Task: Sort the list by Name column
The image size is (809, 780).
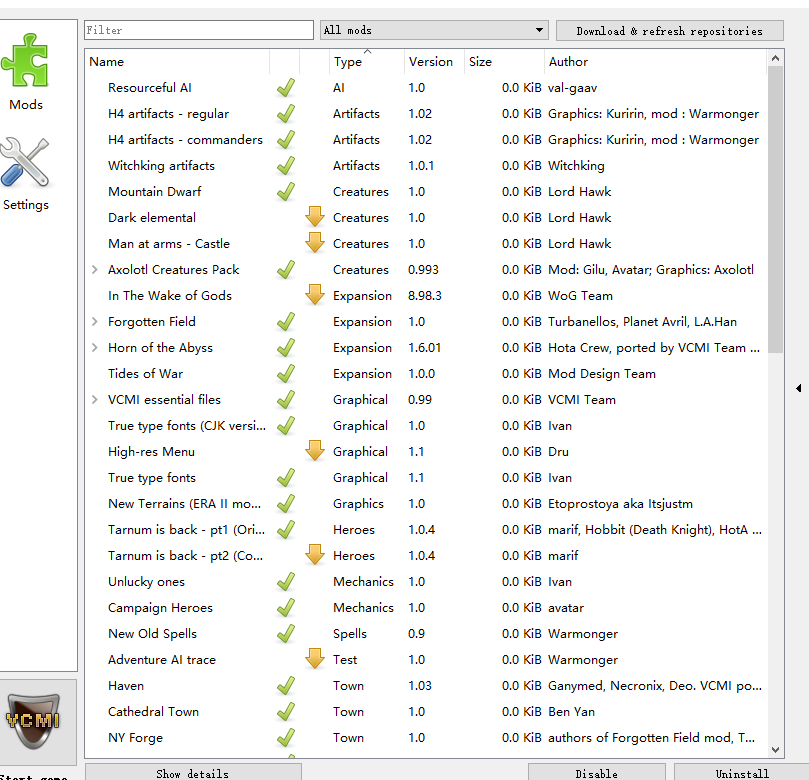Action: 177,62
